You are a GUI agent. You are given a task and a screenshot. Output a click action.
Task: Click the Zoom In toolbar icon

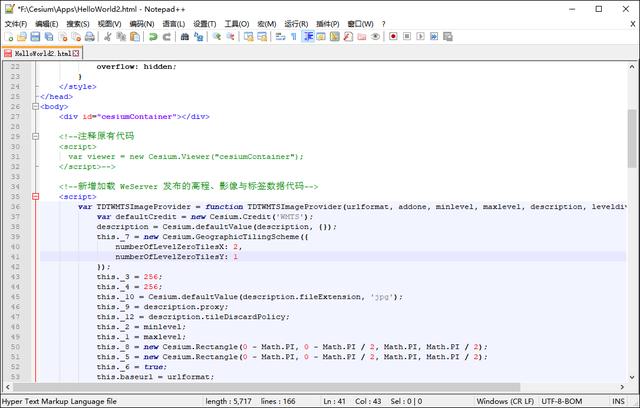pyautogui.click(x=217, y=37)
